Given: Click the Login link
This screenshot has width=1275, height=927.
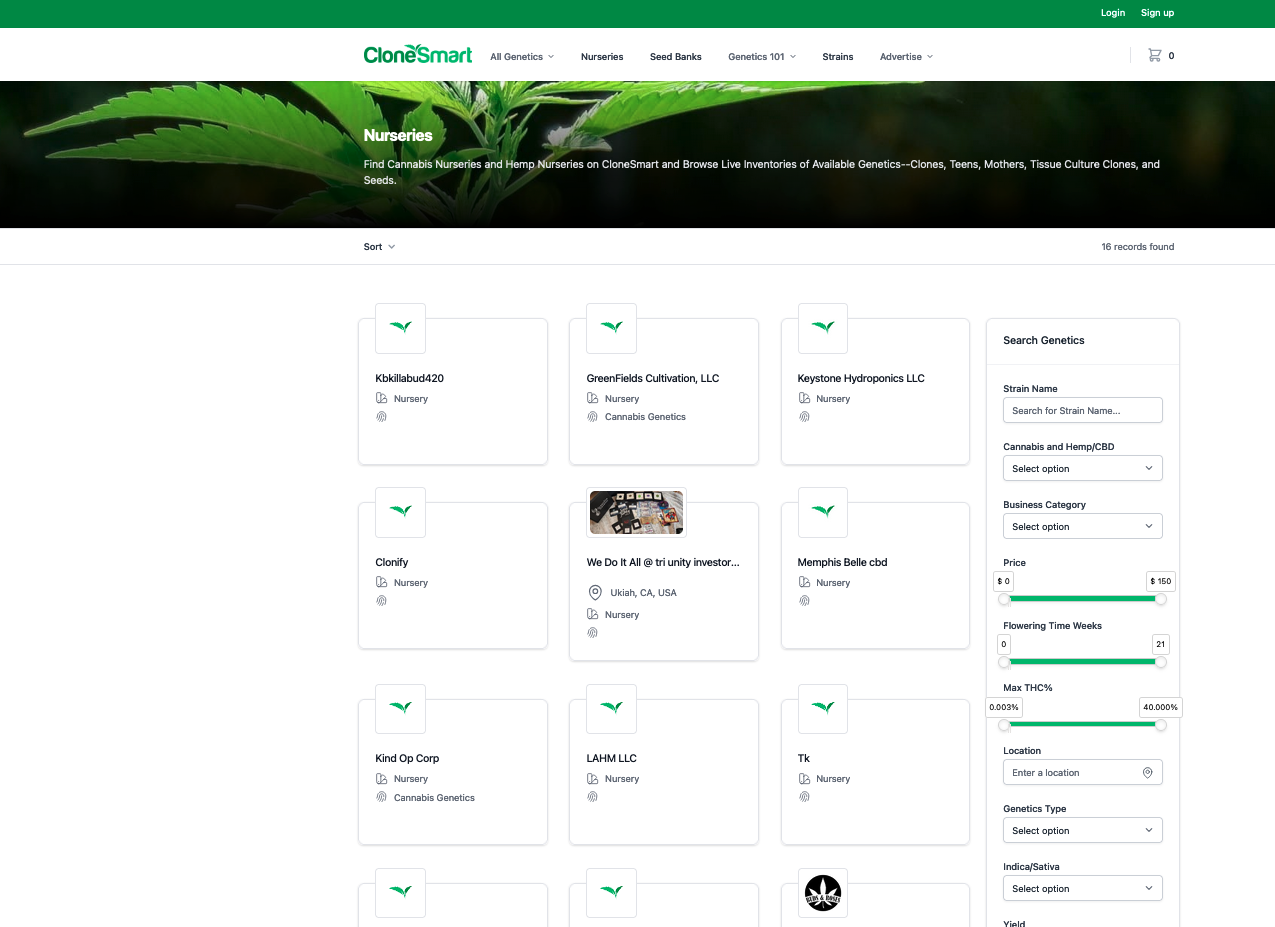Looking at the screenshot, I should pos(1113,13).
